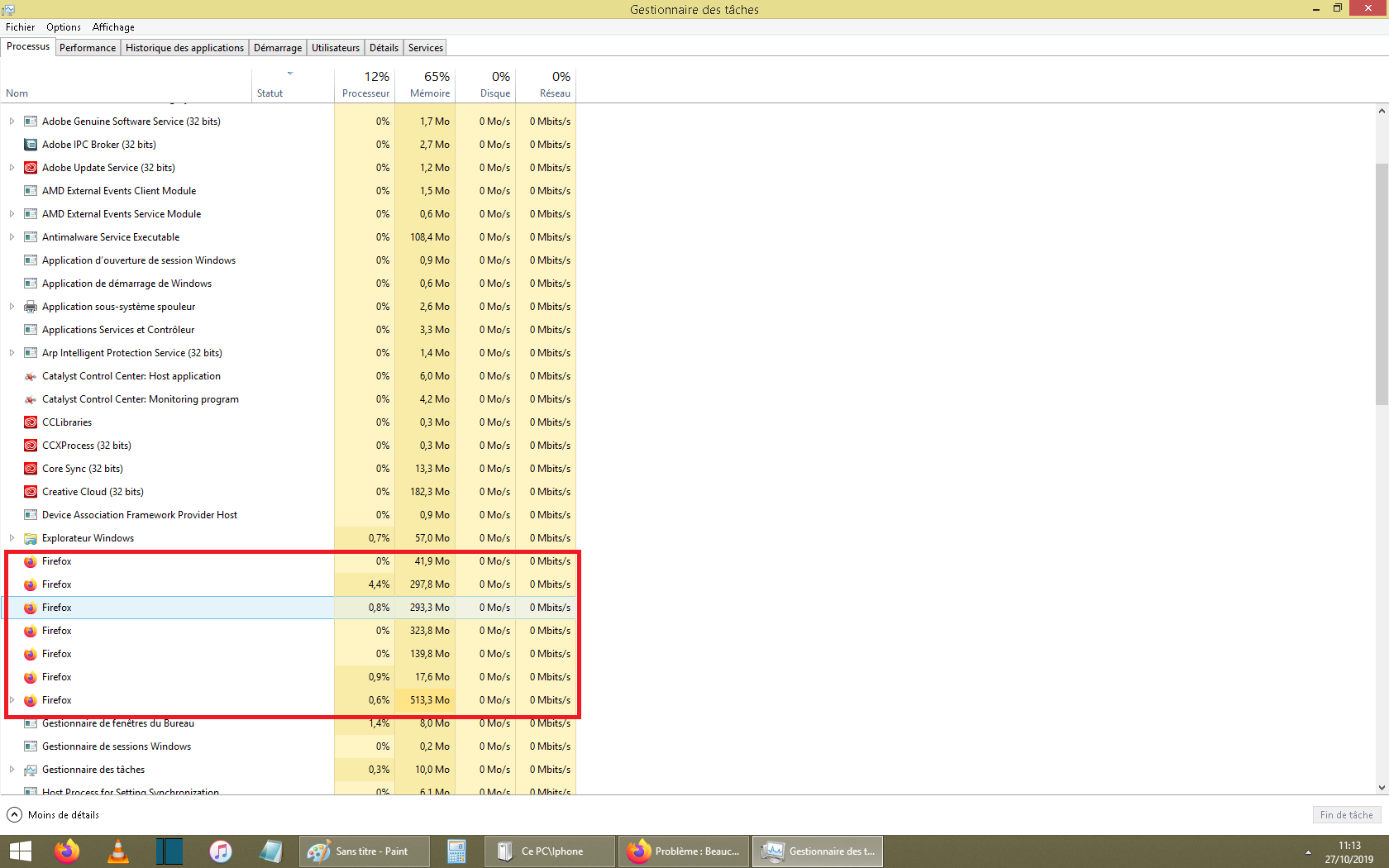Click the CCXProcess icon
Image resolution: width=1389 pixels, height=868 pixels.
(x=31, y=446)
